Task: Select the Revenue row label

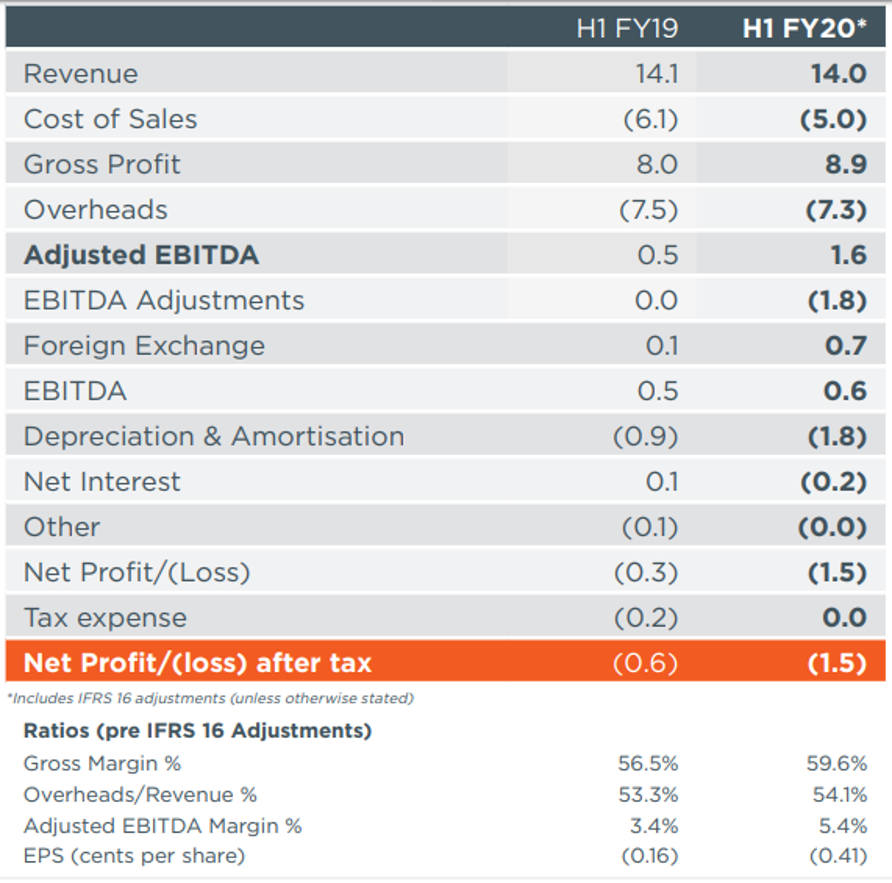Action: pyautogui.click(x=81, y=74)
